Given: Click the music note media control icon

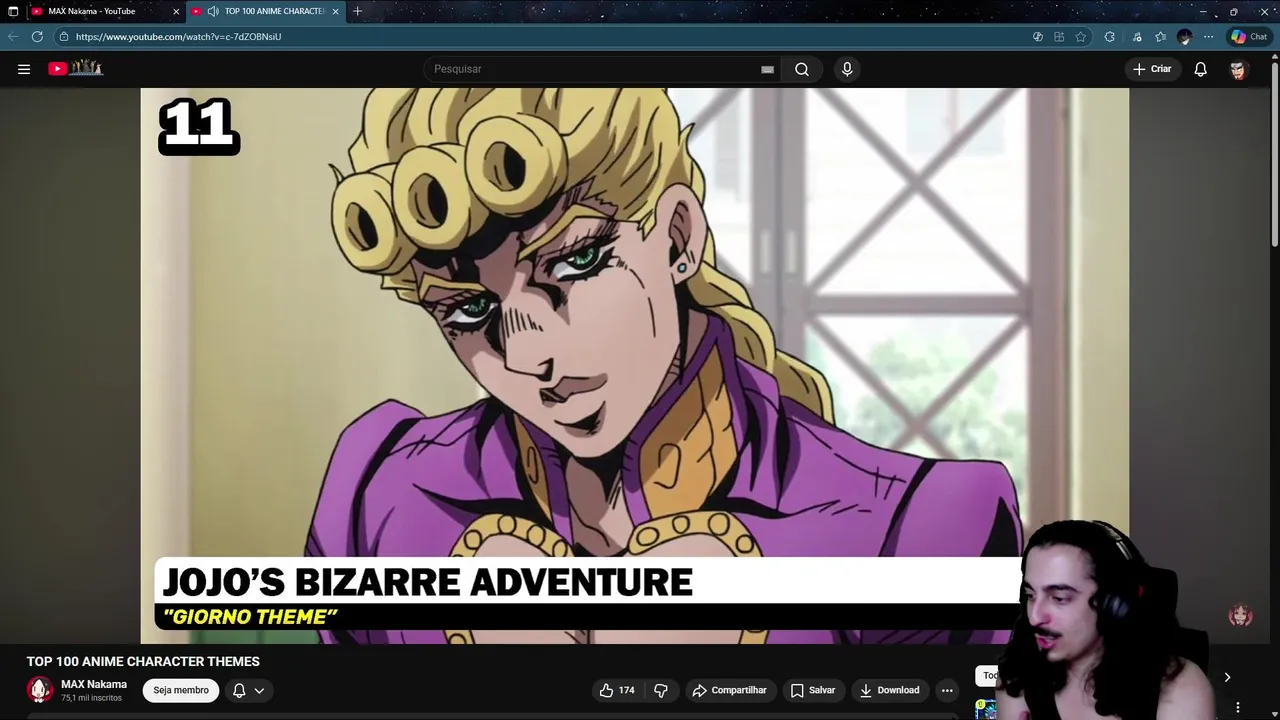Looking at the screenshot, I should click(x=1137, y=36).
